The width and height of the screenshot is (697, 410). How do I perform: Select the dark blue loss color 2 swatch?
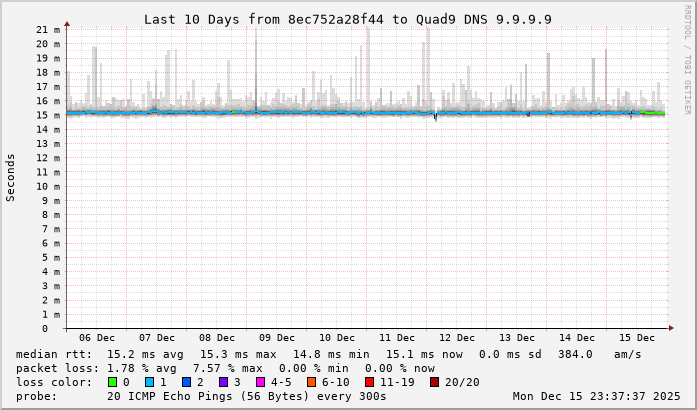tap(186, 382)
